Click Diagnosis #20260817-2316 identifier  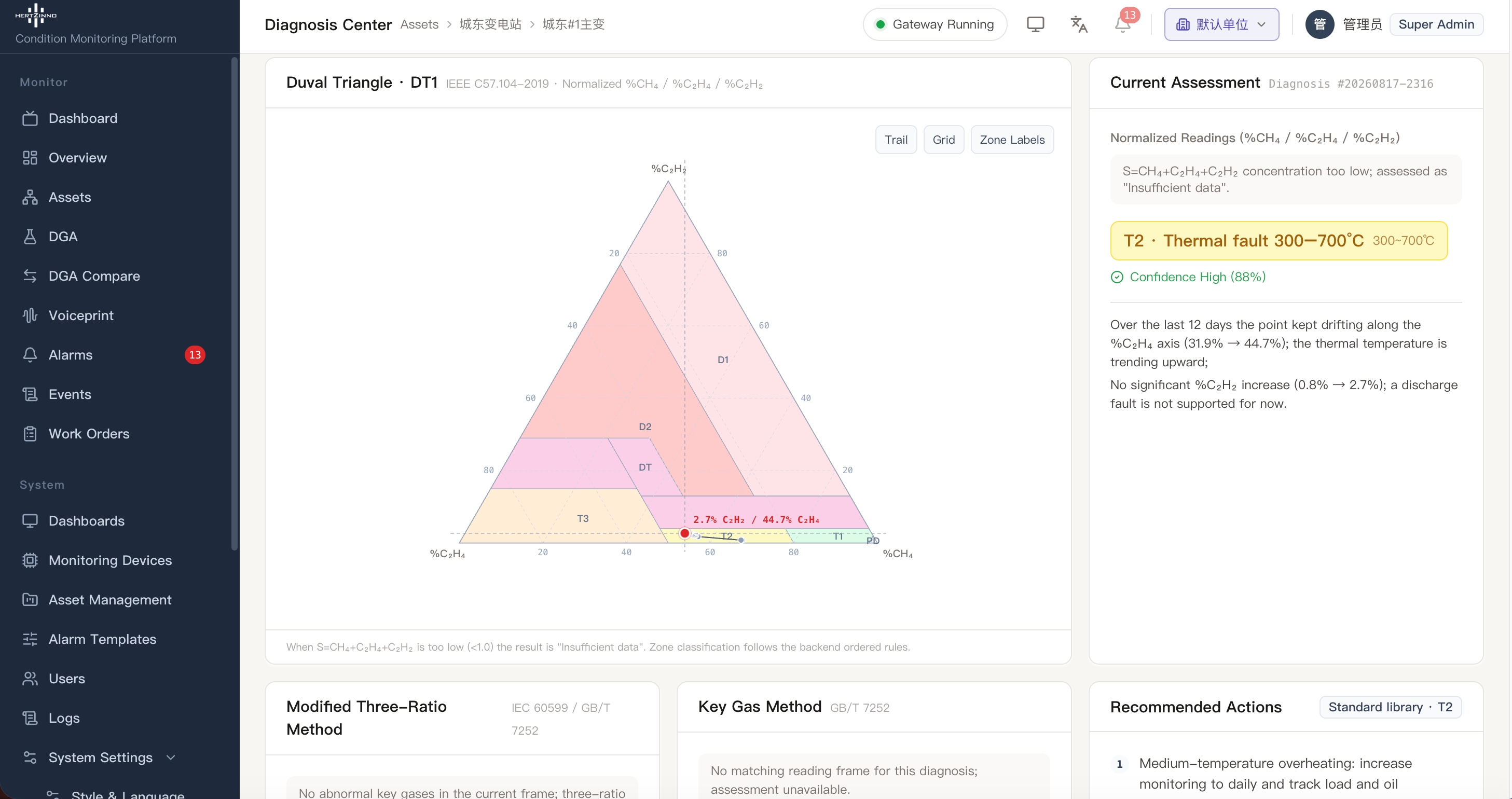pyautogui.click(x=1351, y=84)
